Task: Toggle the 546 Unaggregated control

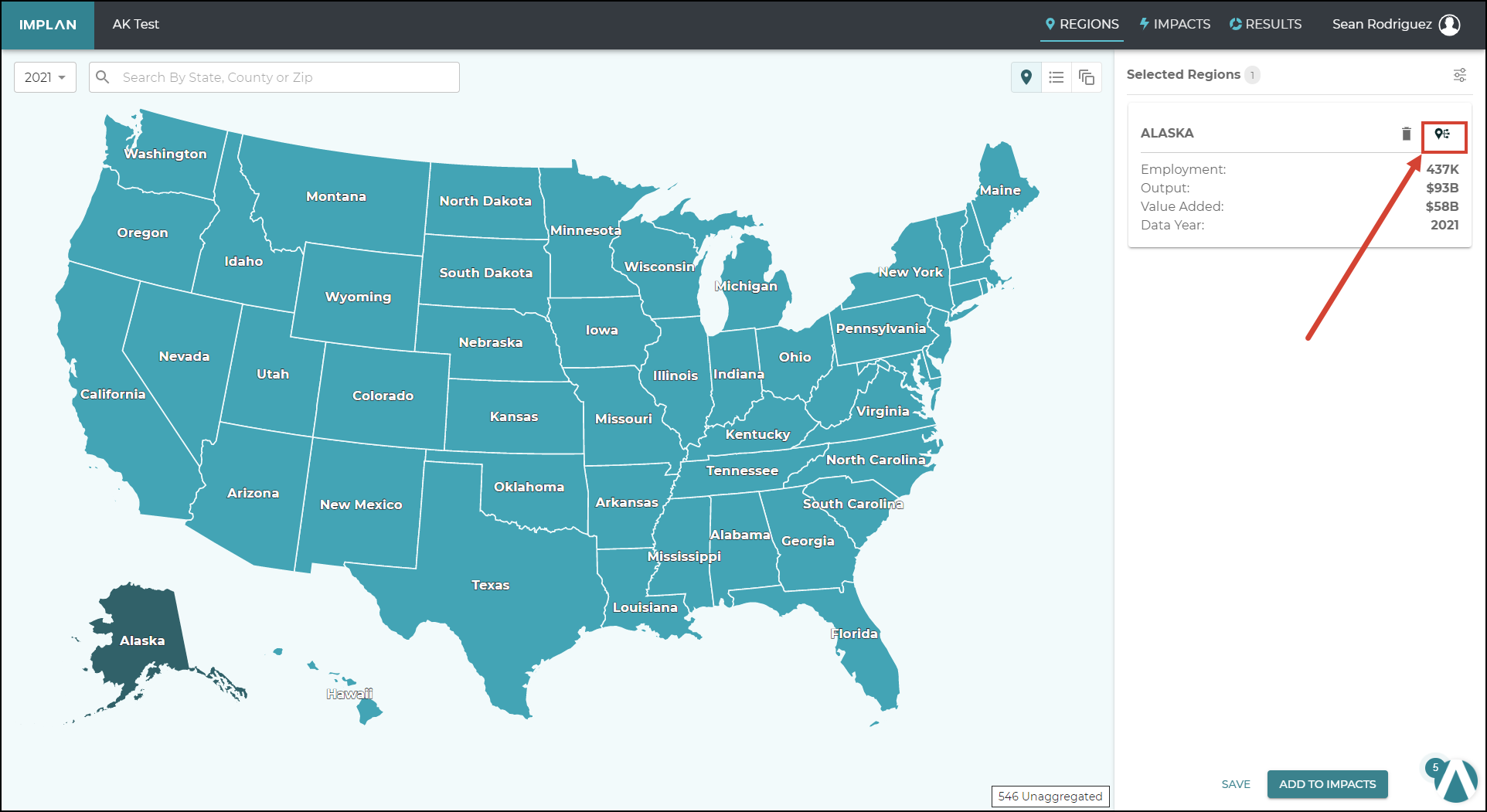Action: pyautogui.click(x=1050, y=796)
